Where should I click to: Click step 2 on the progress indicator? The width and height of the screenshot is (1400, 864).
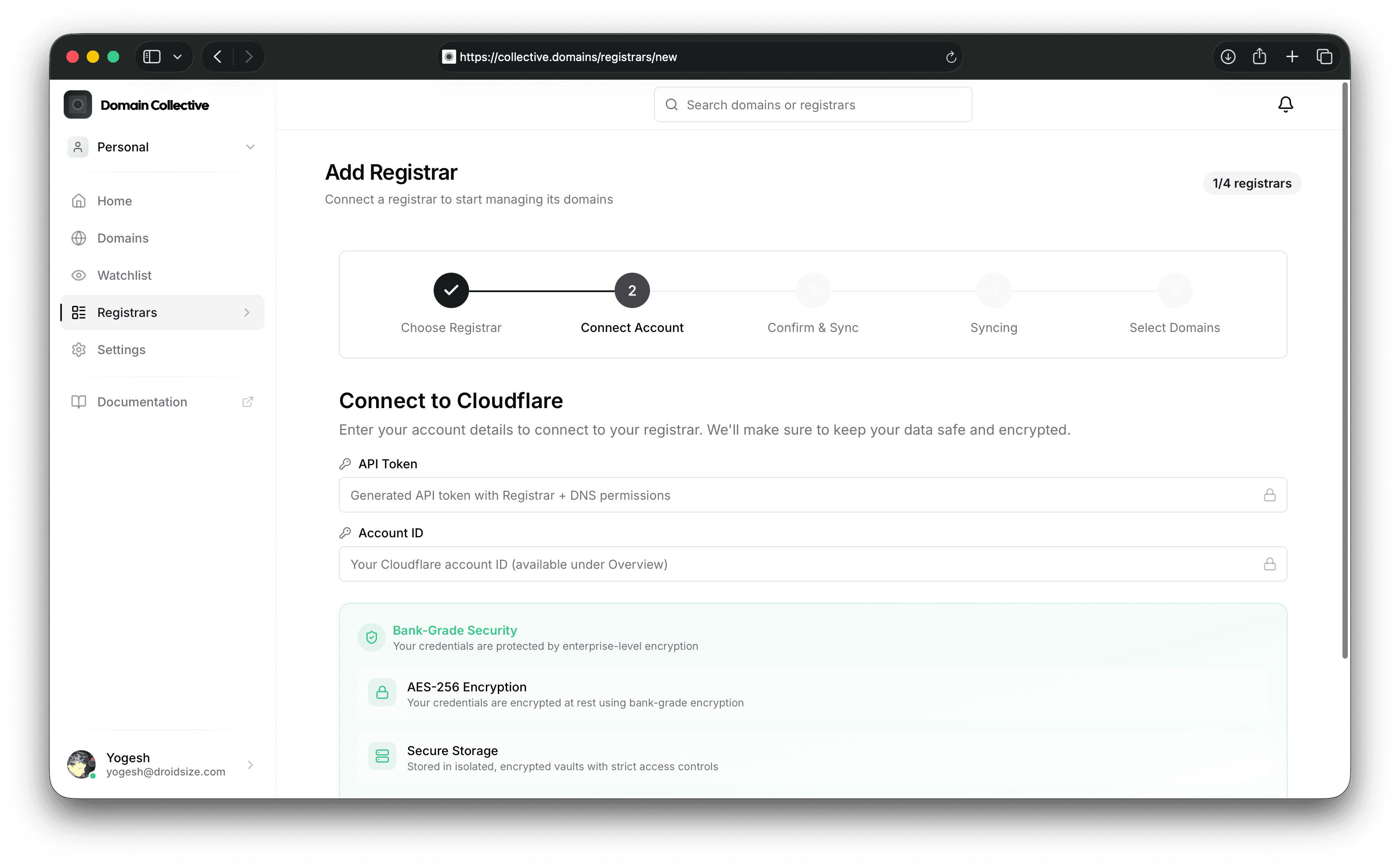pyautogui.click(x=632, y=290)
